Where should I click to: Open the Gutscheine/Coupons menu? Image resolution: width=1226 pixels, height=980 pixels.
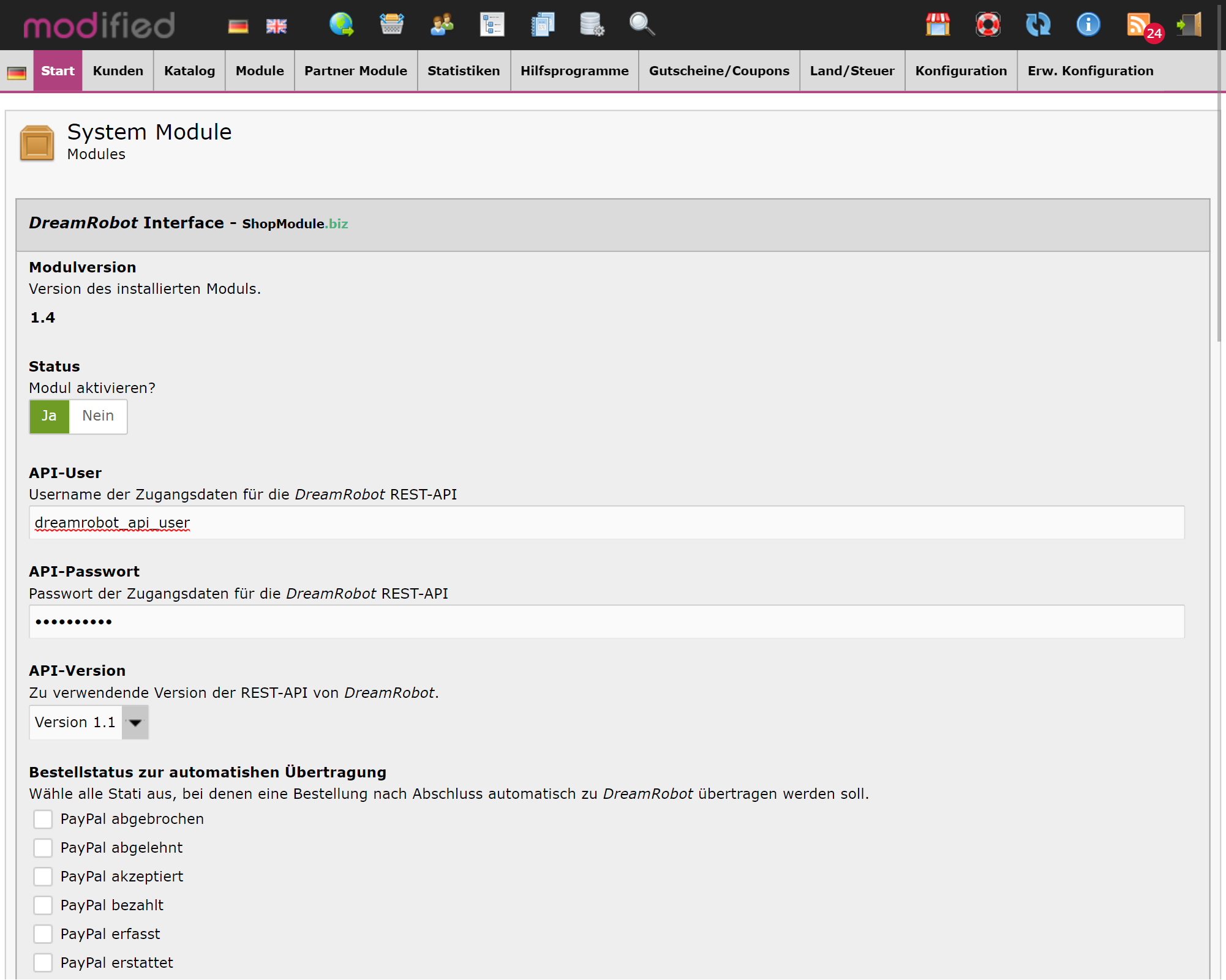(x=719, y=70)
